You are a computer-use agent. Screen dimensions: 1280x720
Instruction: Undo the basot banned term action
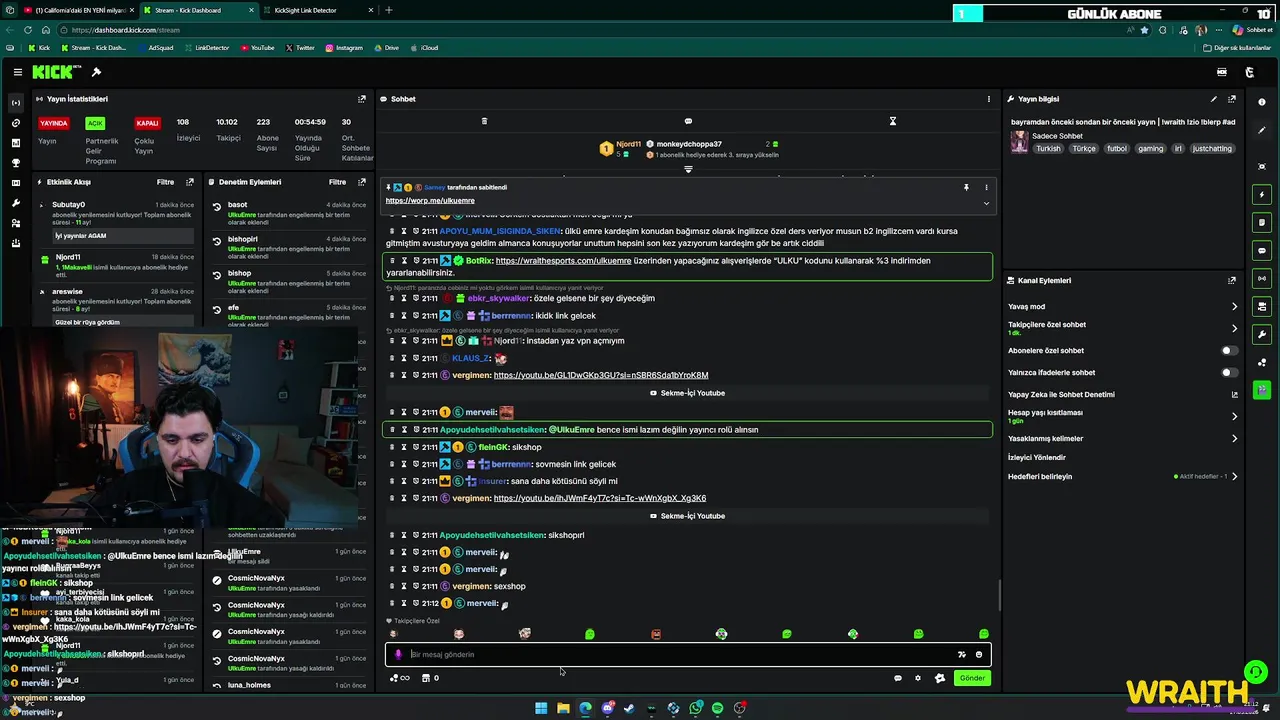[x=217, y=207]
